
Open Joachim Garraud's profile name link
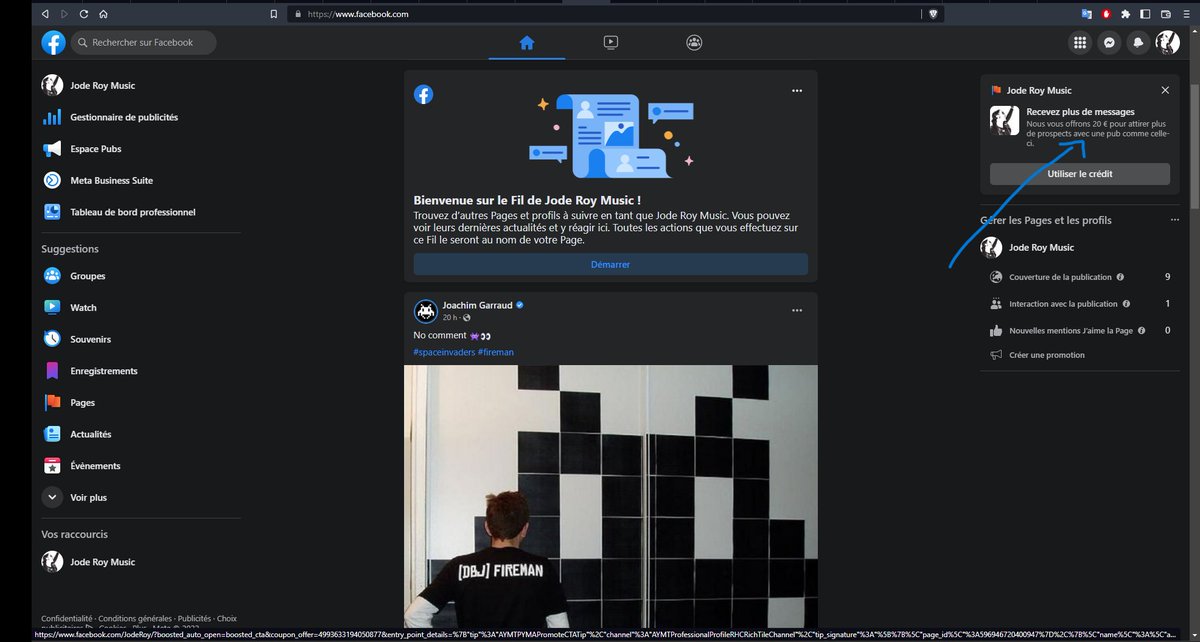click(477, 304)
